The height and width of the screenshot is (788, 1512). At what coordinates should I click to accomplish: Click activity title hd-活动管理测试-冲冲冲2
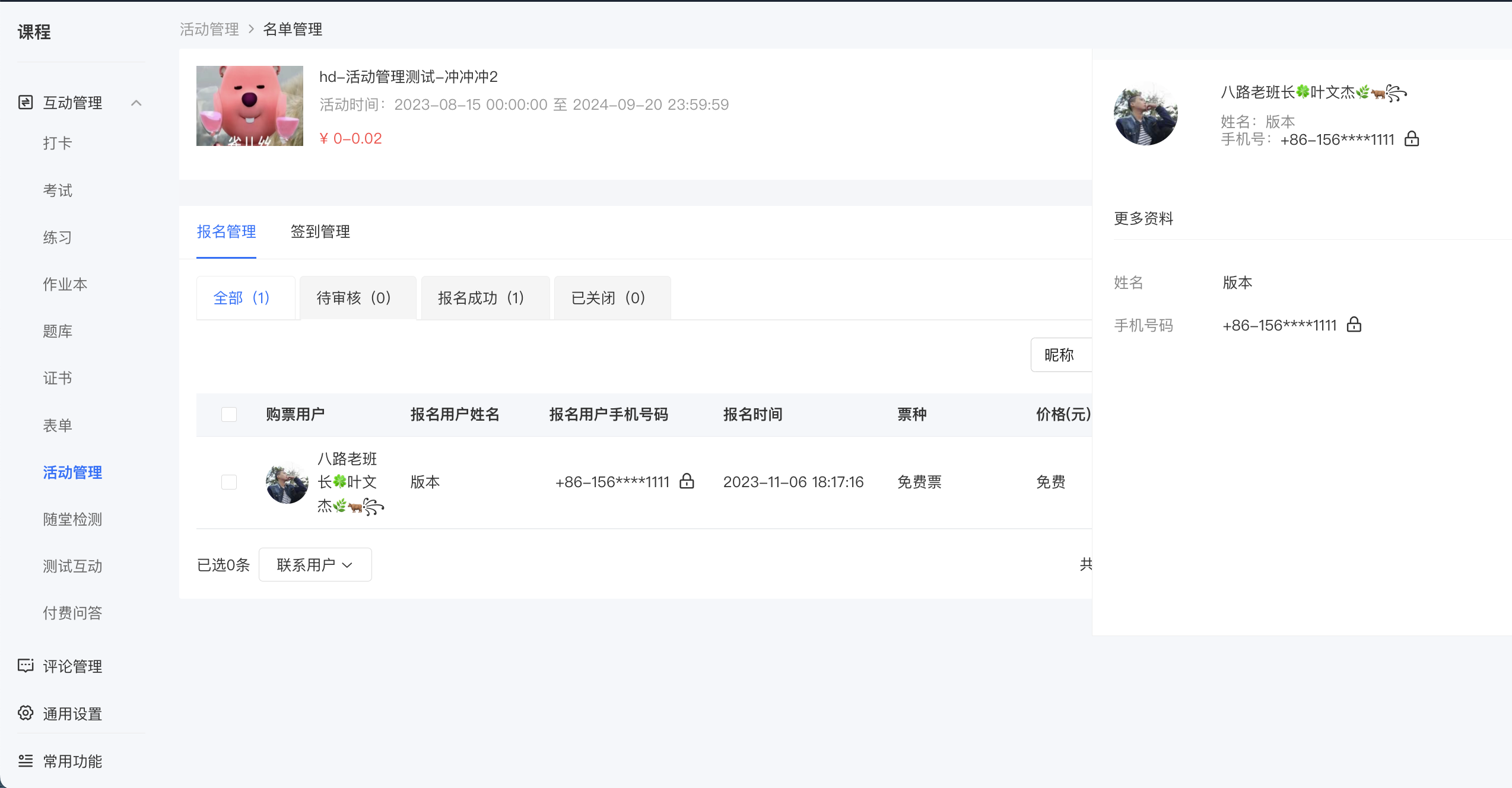tap(408, 77)
